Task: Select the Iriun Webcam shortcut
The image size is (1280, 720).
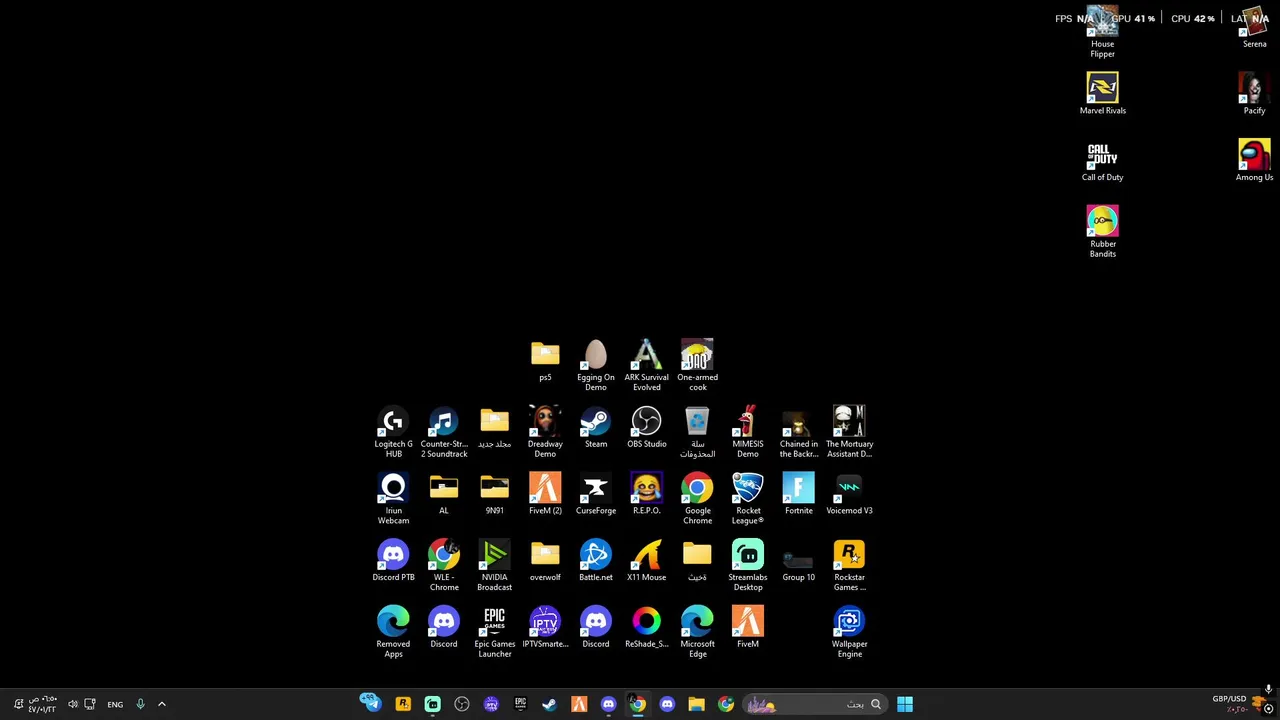Action: (x=393, y=499)
